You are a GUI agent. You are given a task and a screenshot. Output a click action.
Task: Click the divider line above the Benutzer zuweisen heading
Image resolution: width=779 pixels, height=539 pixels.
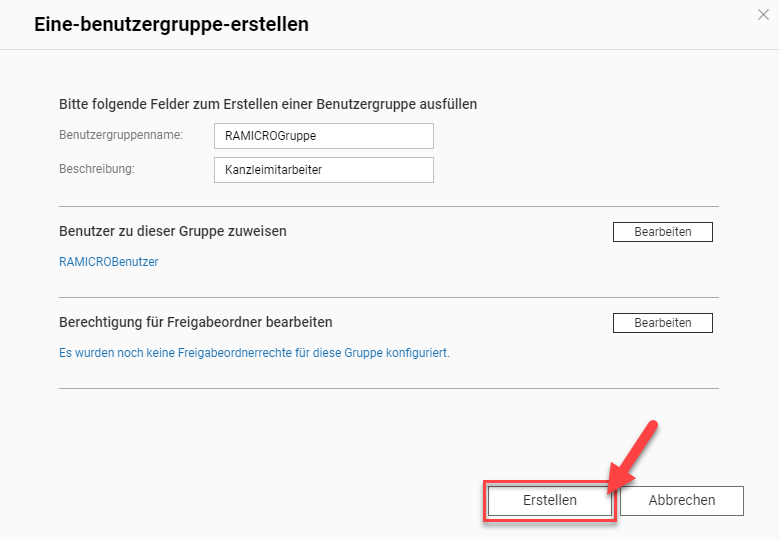[x=389, y=206]
